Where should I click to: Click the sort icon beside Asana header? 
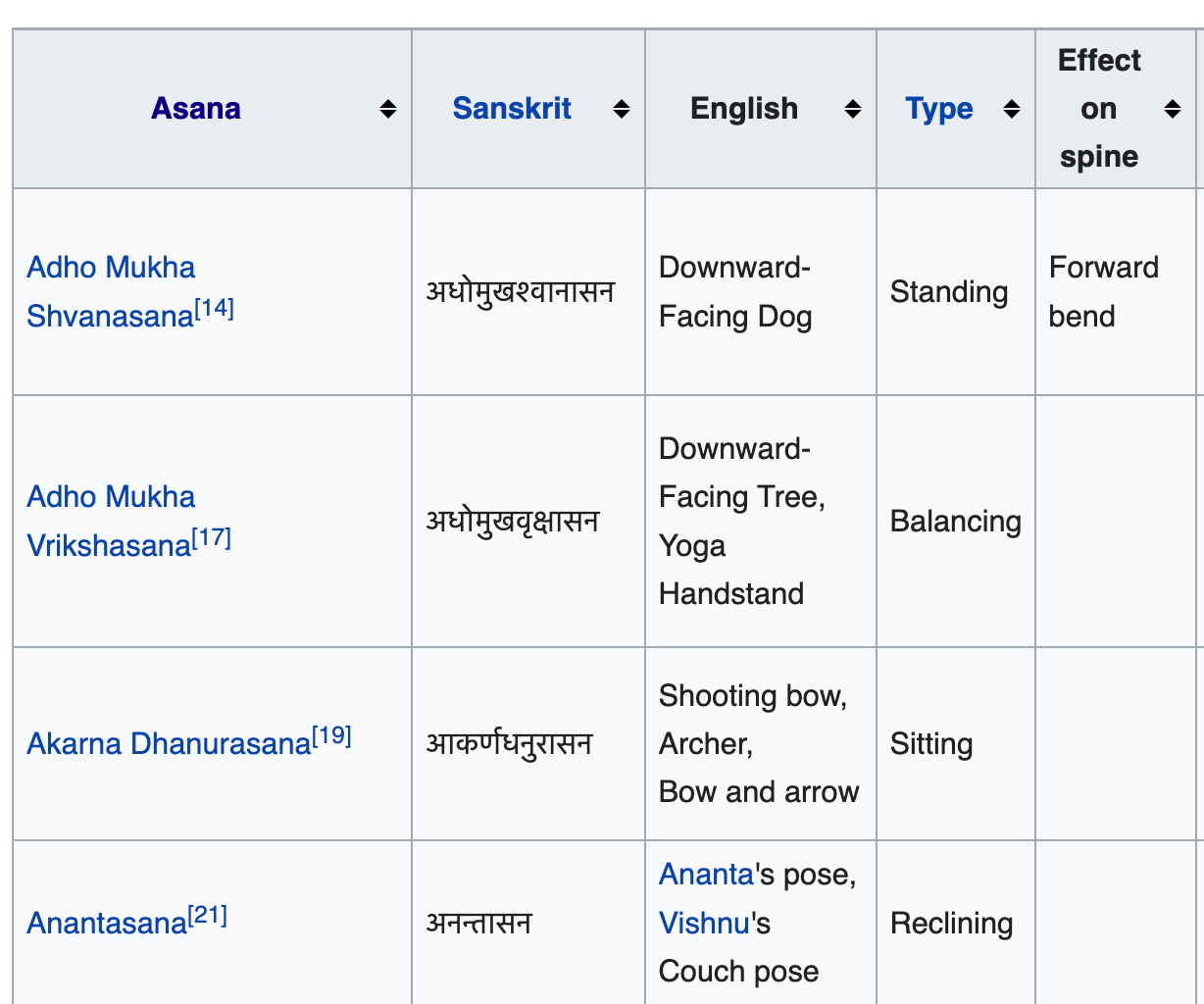pyautogui.click(x=390, y=109)
